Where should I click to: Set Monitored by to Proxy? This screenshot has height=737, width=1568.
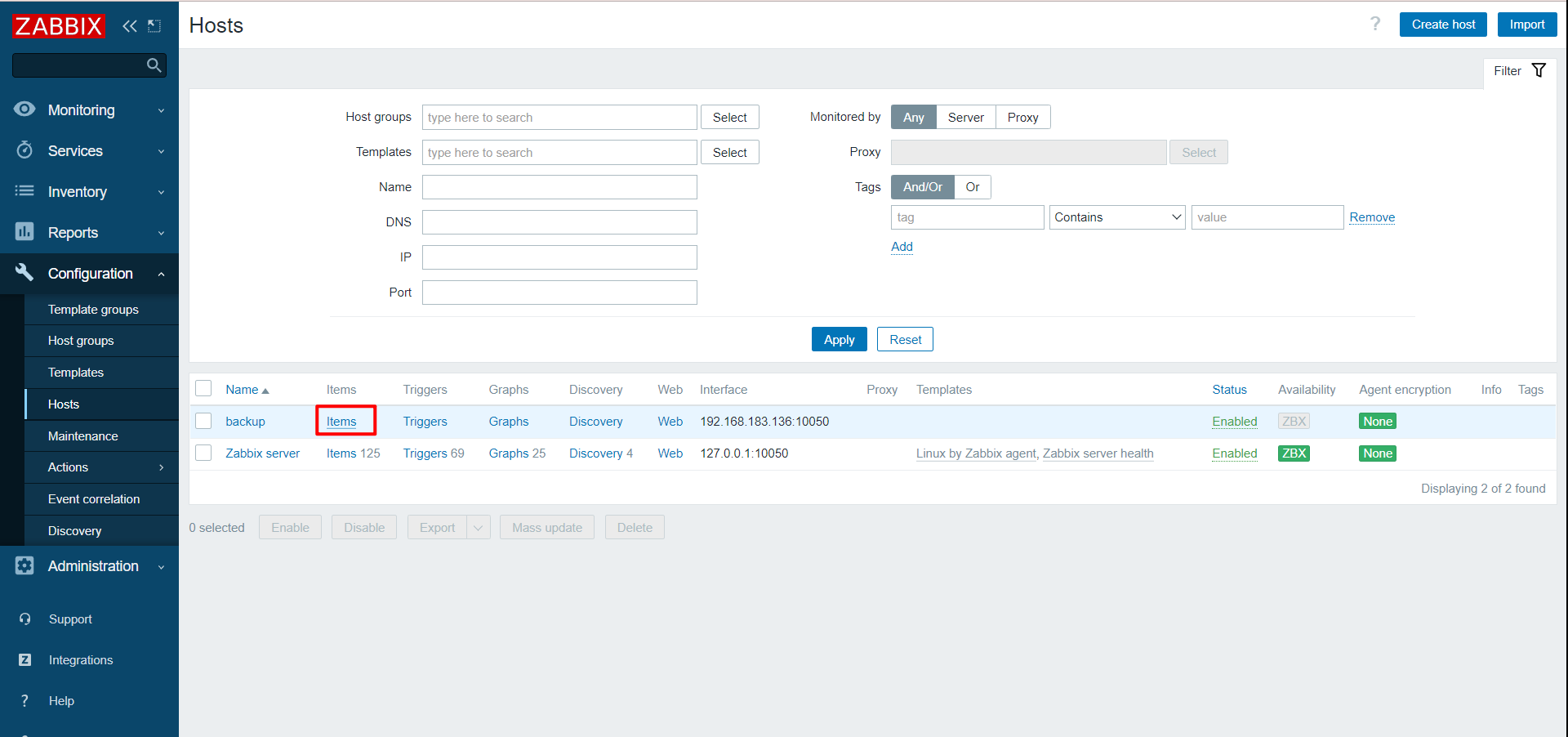(x=1022, y=118)
